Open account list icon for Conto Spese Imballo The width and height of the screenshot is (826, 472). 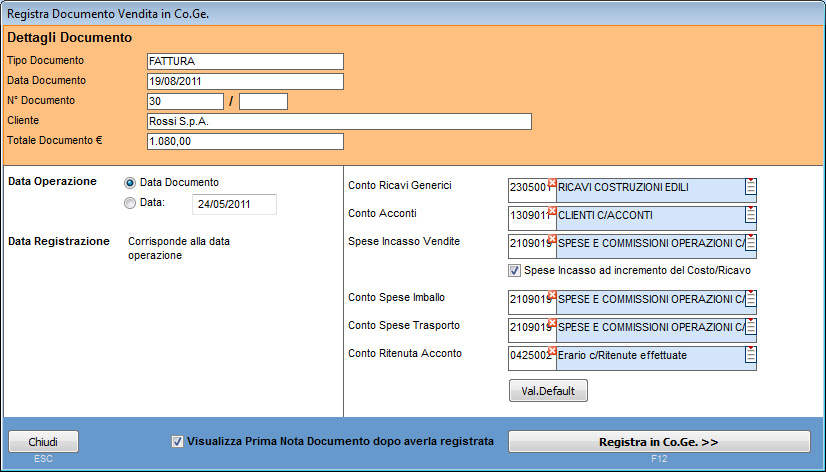[750, 299]
